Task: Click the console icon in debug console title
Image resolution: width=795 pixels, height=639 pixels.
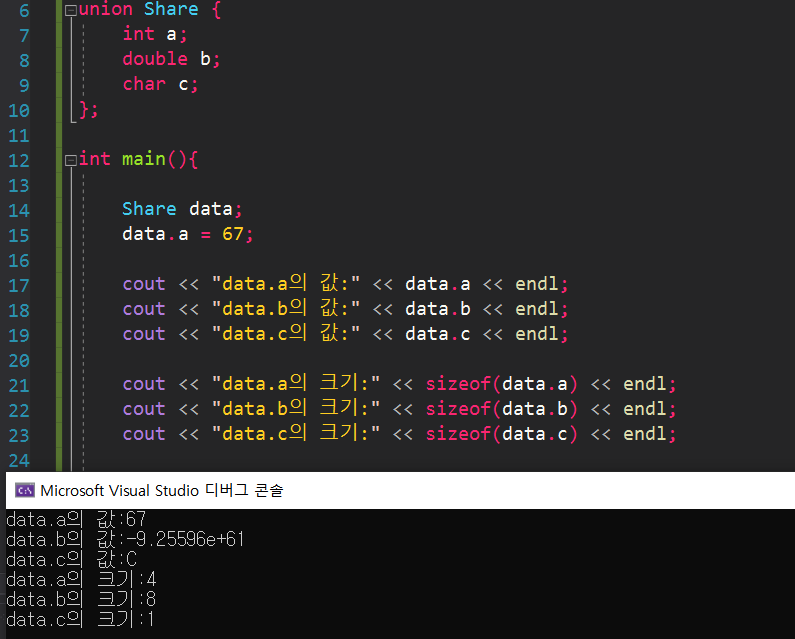Action: [25, 490]
